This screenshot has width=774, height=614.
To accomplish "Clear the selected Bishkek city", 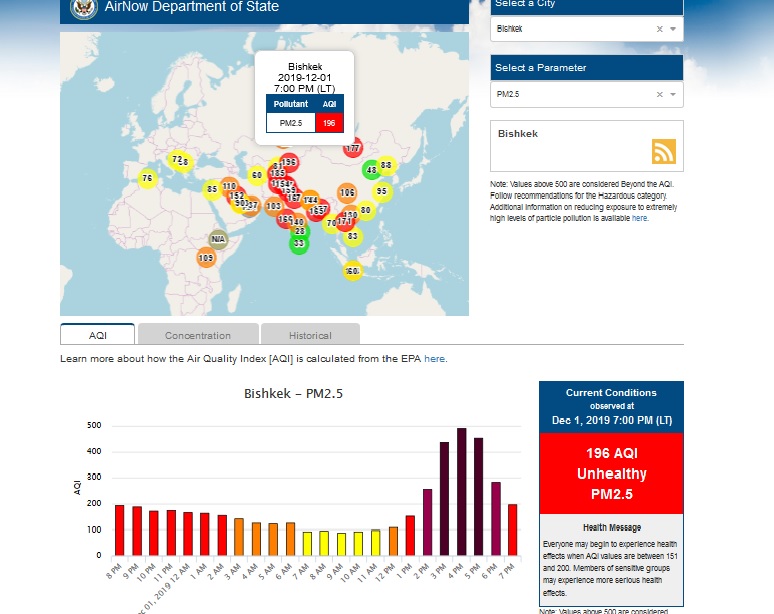I will [x=659, y=29].
